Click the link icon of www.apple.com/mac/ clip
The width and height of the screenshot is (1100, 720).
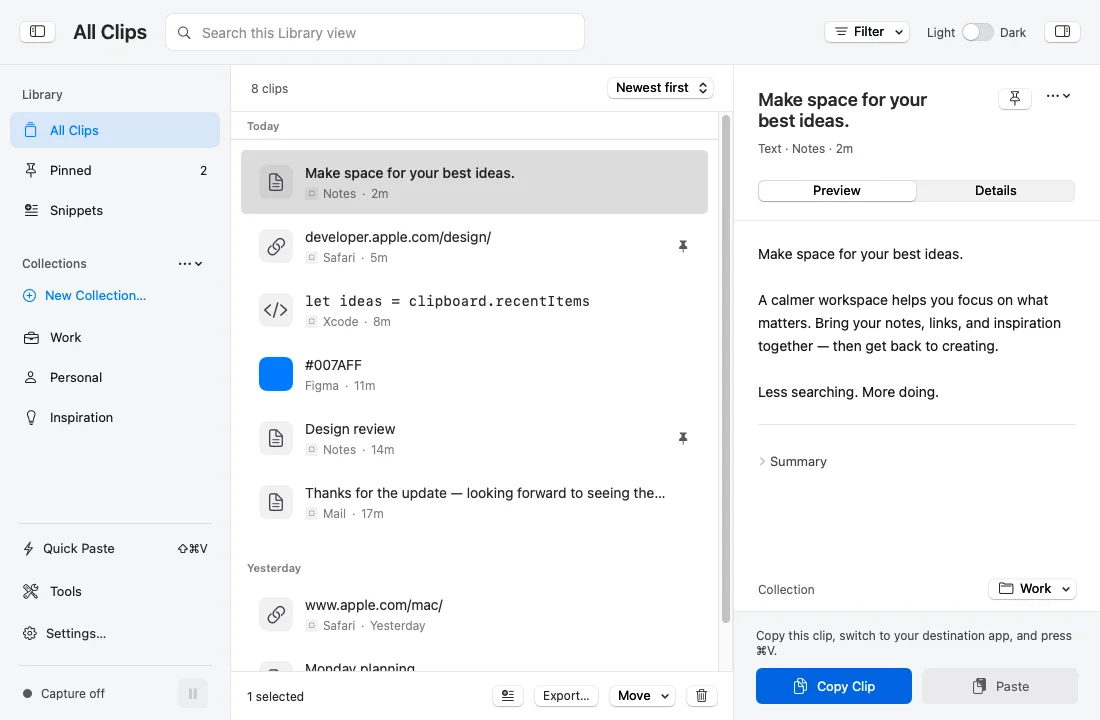coord(276,614)
